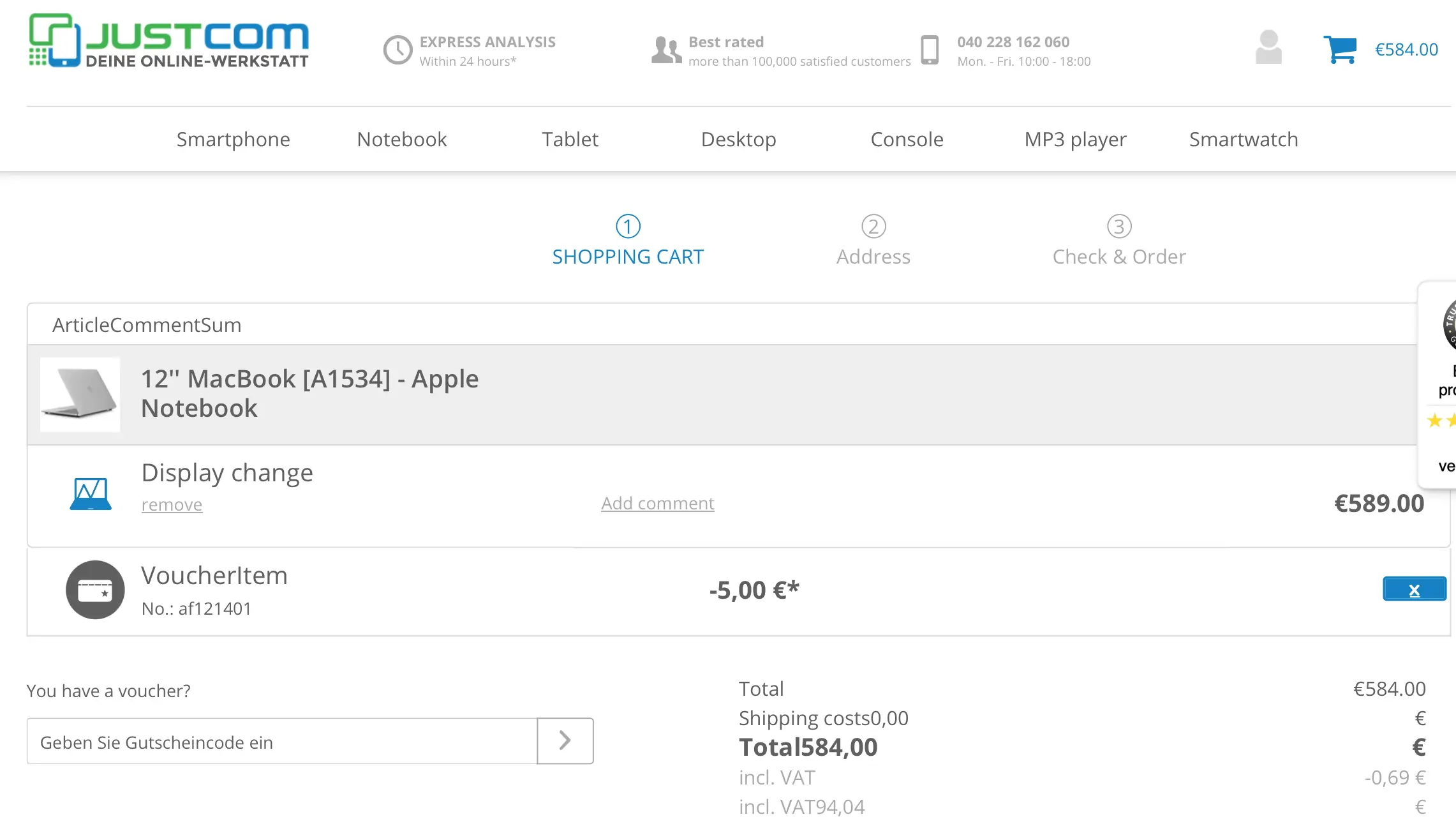Remove voucher with blue X button
The image size is (1456, 826).
1414,589
